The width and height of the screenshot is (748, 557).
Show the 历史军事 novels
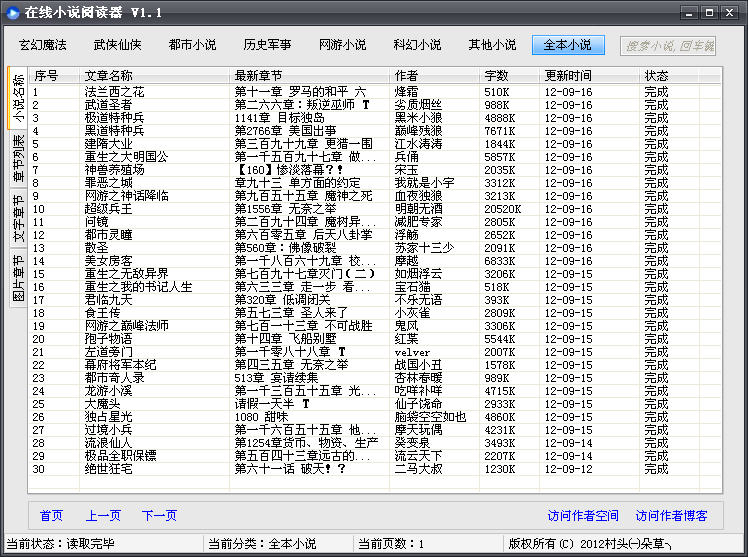click(x=268, y=45)
